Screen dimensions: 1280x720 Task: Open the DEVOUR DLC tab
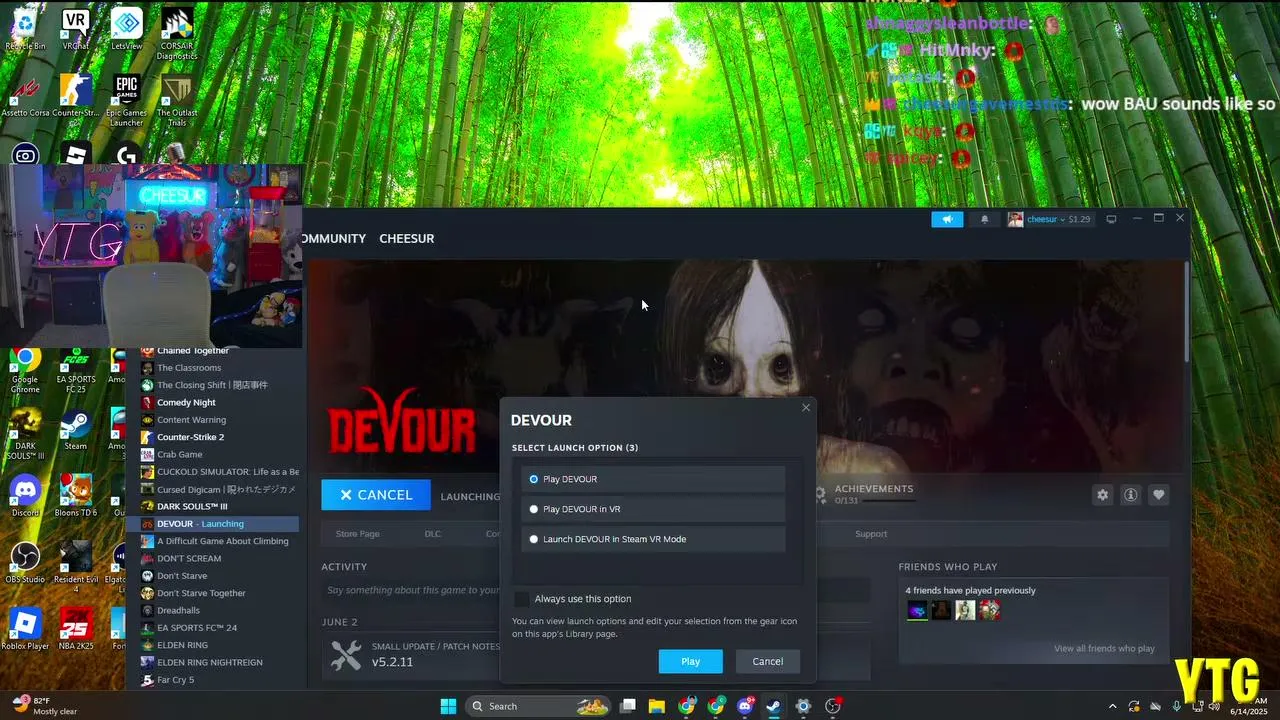coord(432,534)
